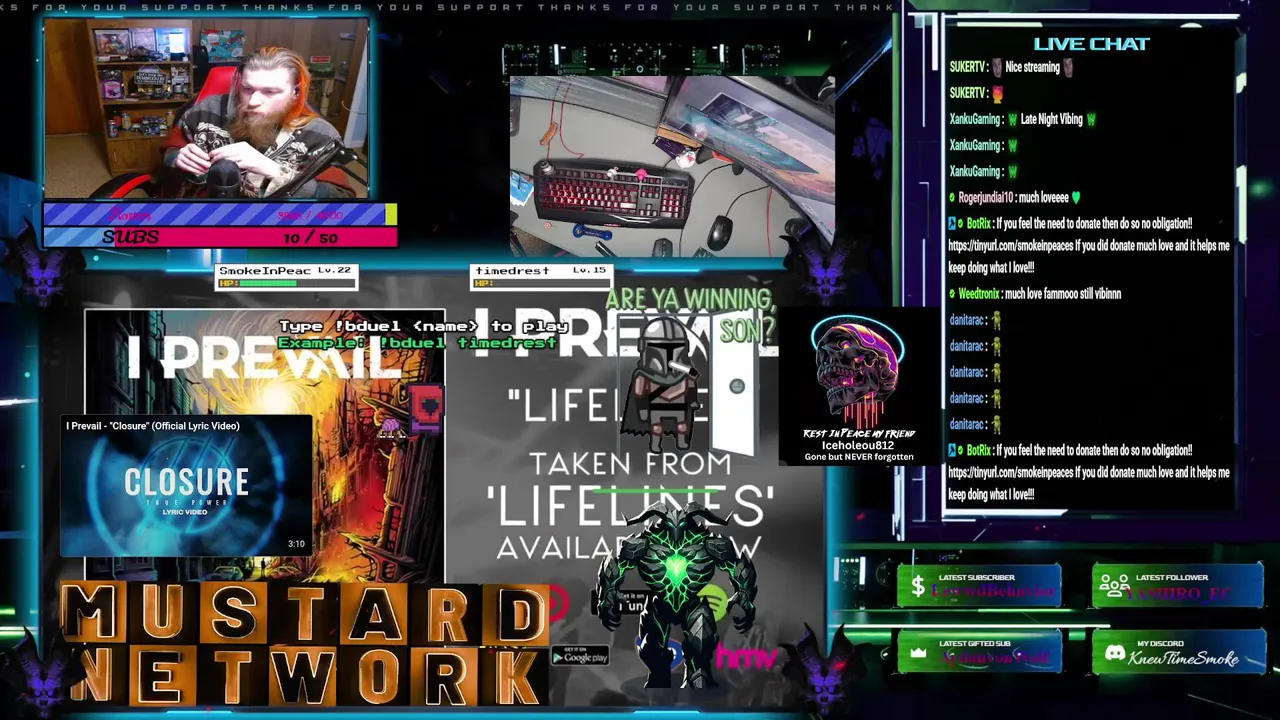Click the dollar sign Latest Subscriber icon

tap(917, 587)
